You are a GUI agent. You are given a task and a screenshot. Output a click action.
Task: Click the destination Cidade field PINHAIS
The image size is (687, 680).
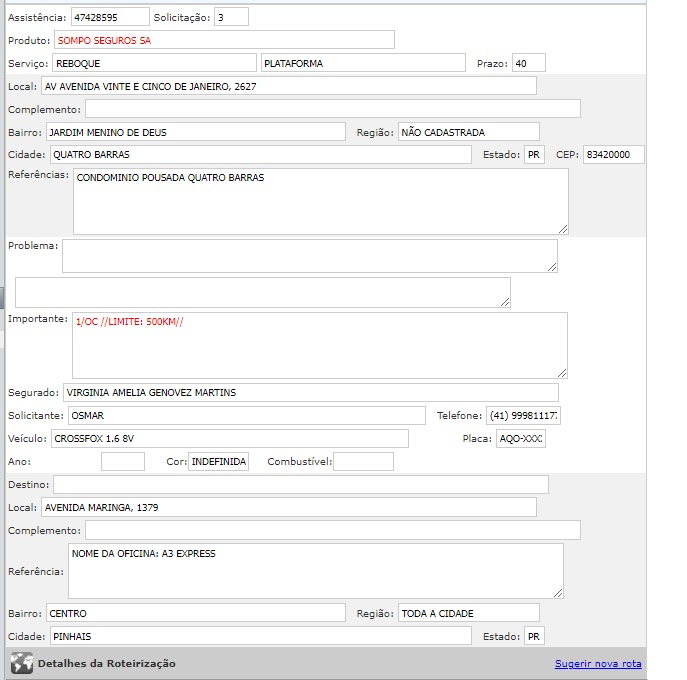[261, 636]
